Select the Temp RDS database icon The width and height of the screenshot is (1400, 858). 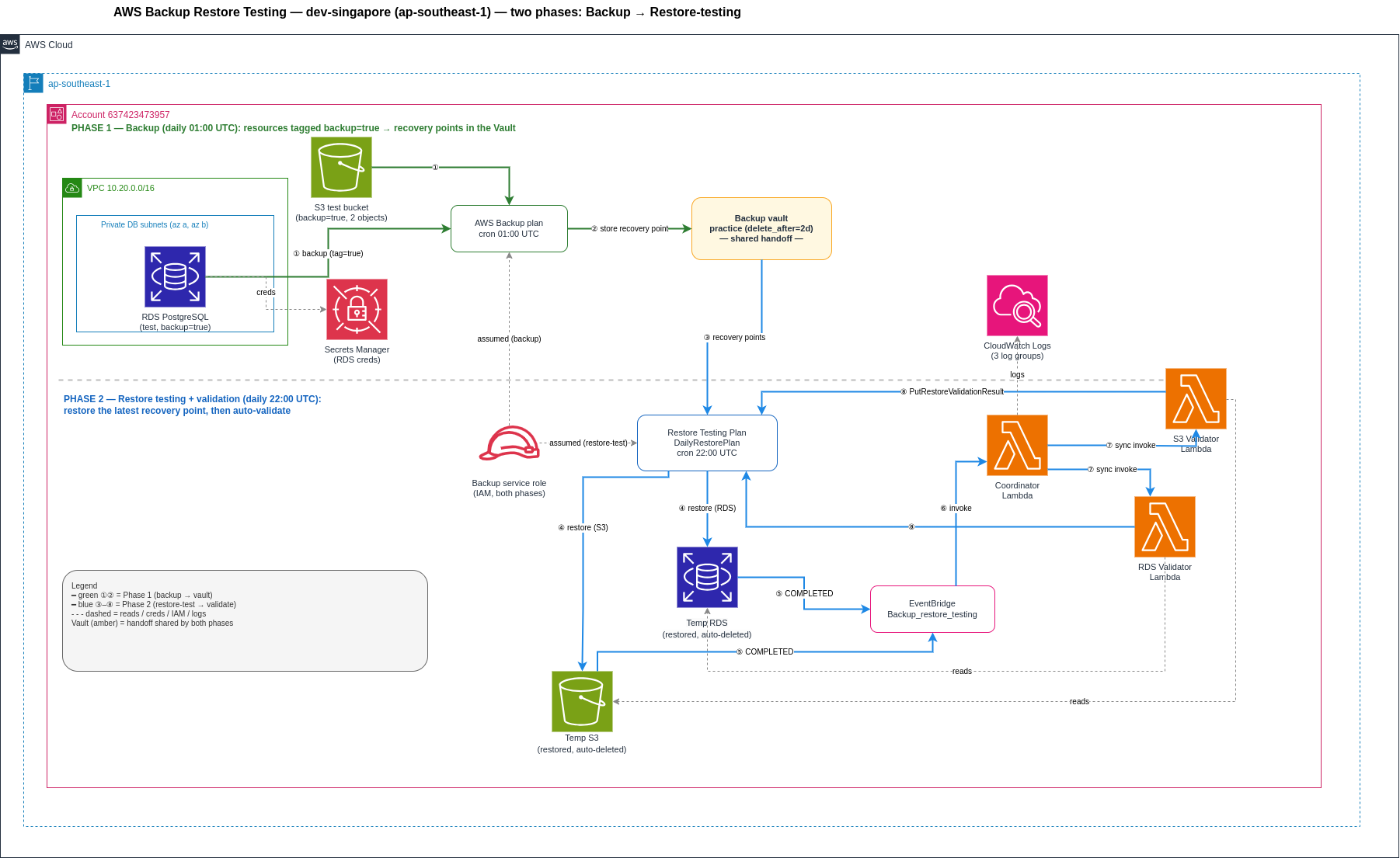click(707, 577)
